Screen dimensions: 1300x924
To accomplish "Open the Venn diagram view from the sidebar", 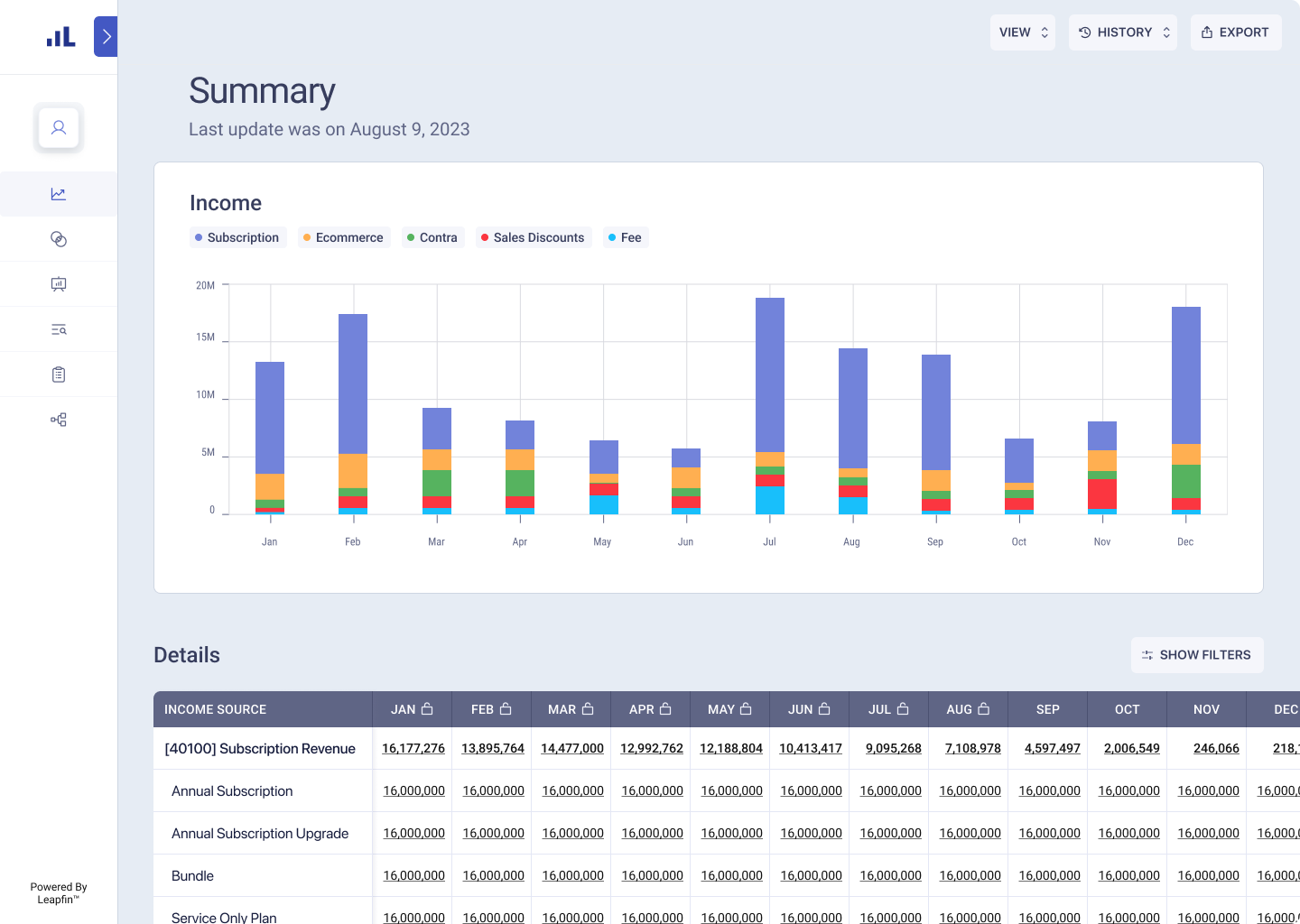I will pos(58,238).
